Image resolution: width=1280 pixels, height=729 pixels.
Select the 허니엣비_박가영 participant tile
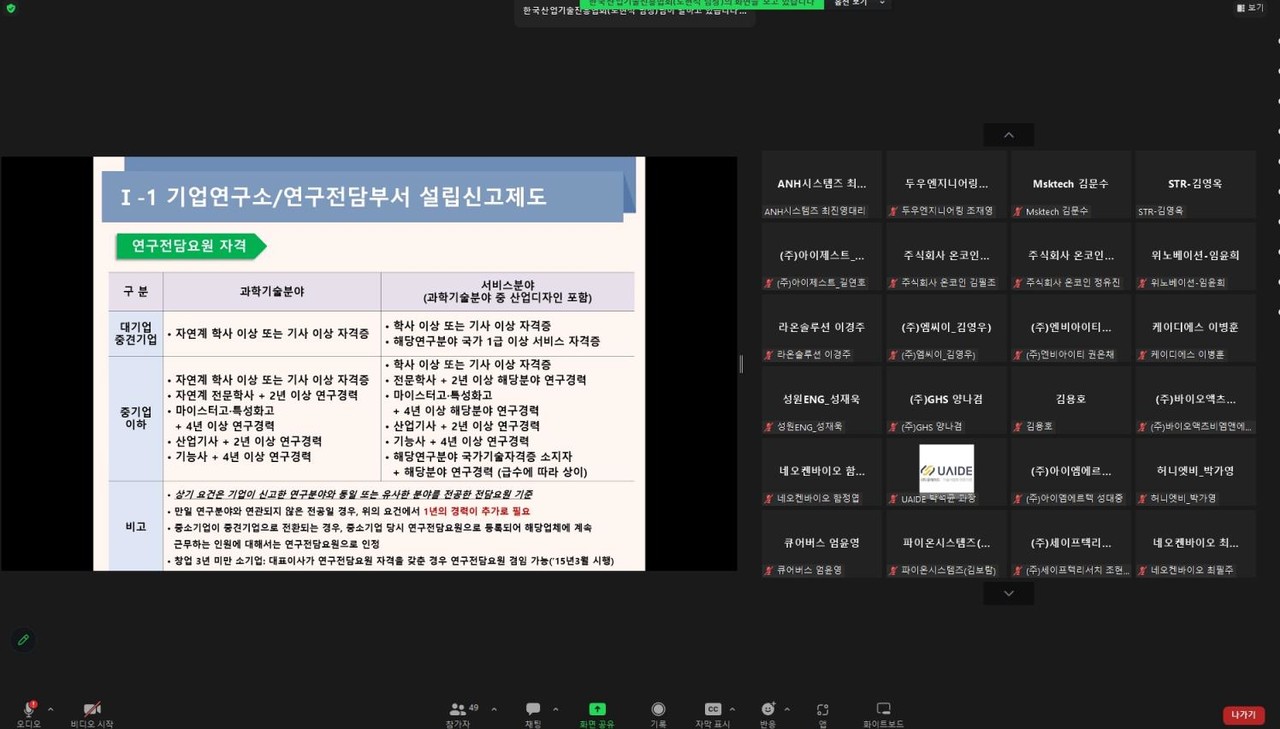tap(1195, 472)
